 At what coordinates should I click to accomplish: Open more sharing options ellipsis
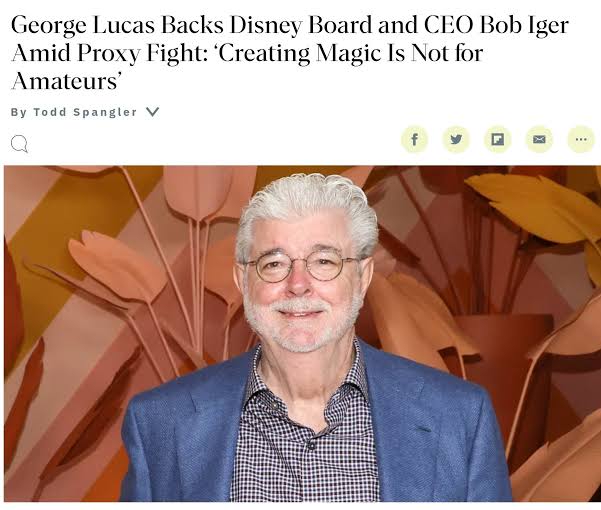581,139
